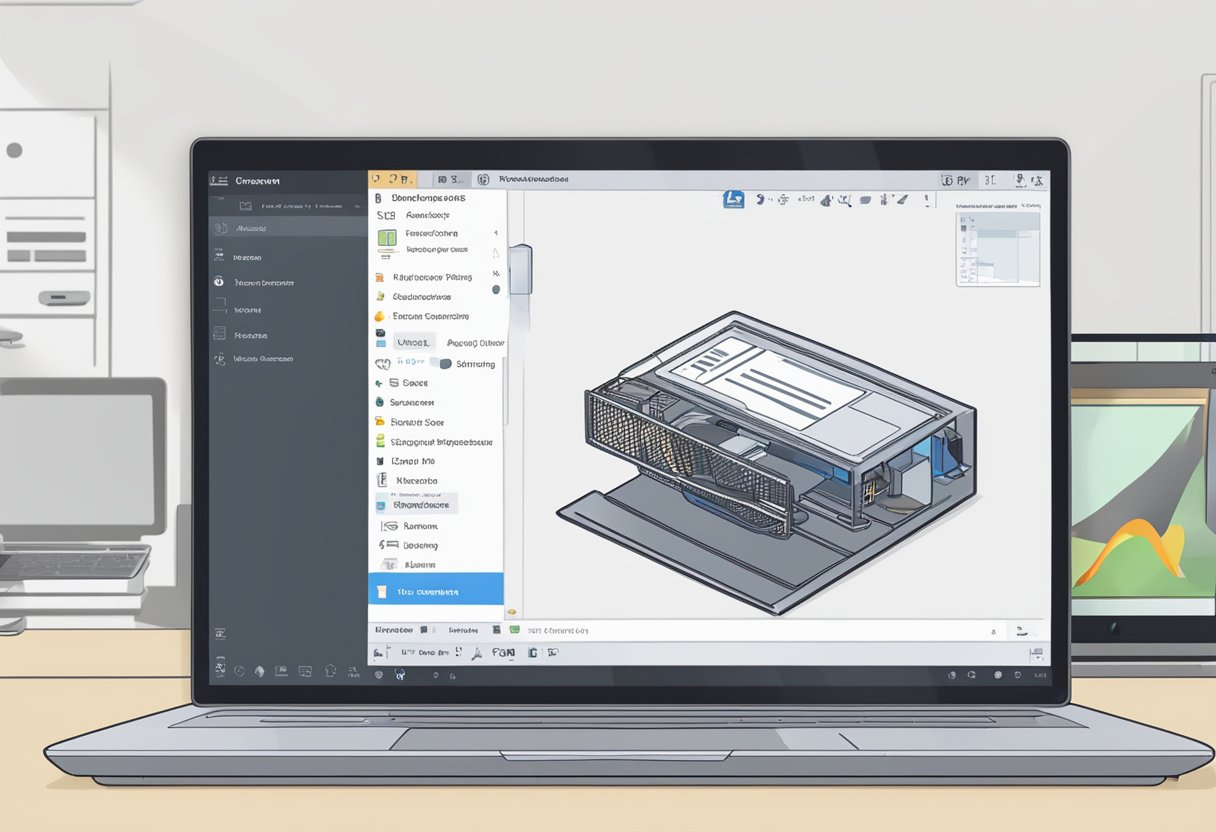
Task: Click the clock icon in the dark sidebar
Action: [219, 282]
